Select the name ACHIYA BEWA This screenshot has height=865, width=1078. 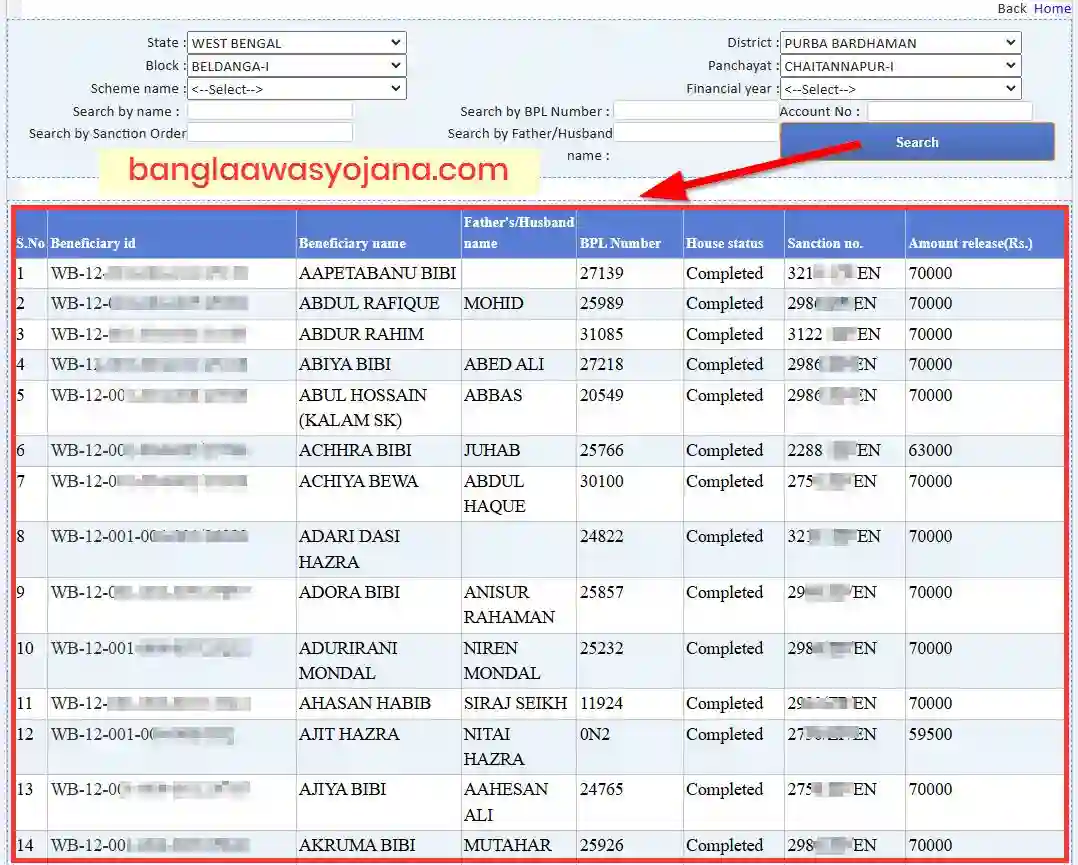358,481
